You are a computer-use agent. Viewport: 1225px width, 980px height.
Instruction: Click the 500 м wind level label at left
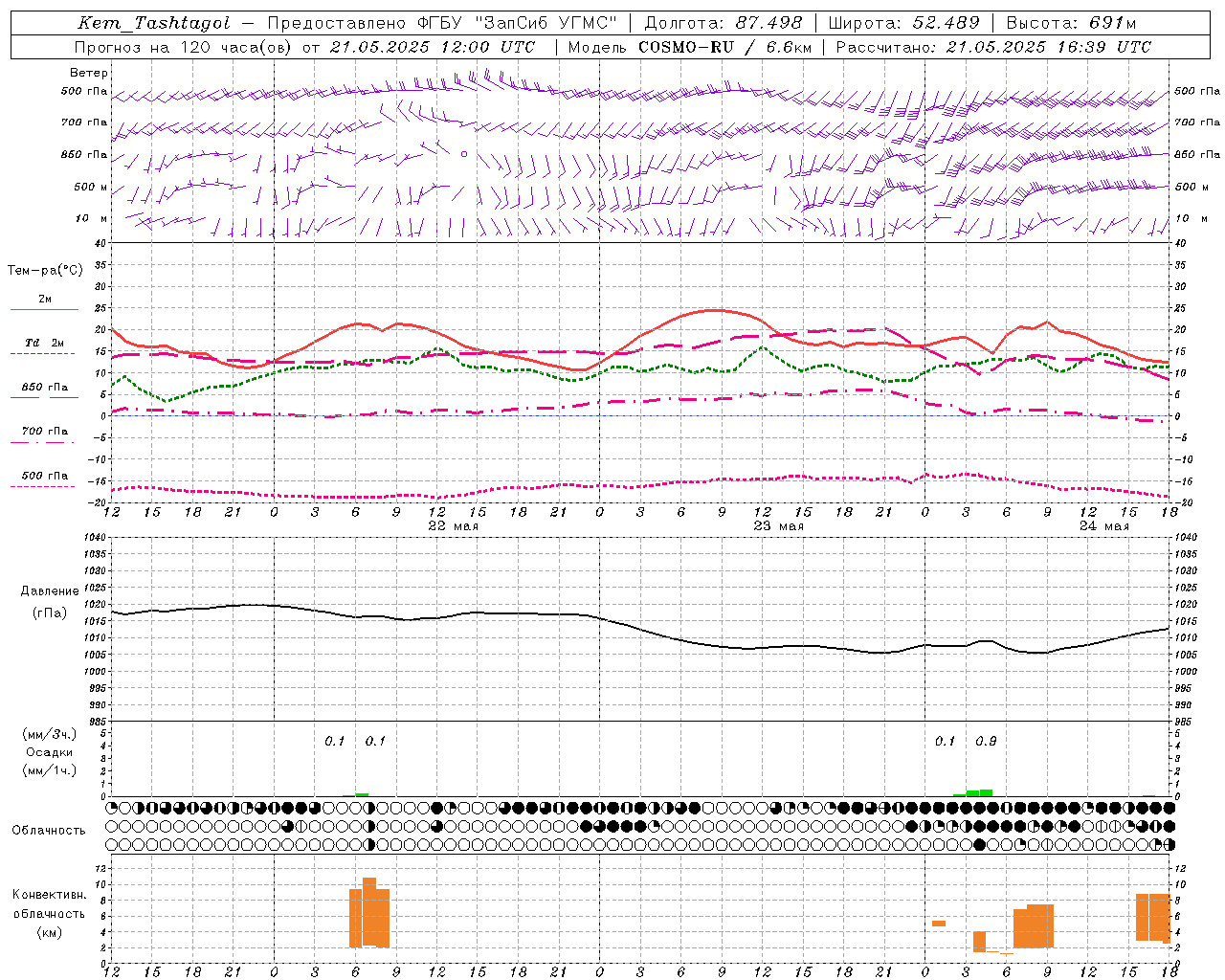coord(91,187)
